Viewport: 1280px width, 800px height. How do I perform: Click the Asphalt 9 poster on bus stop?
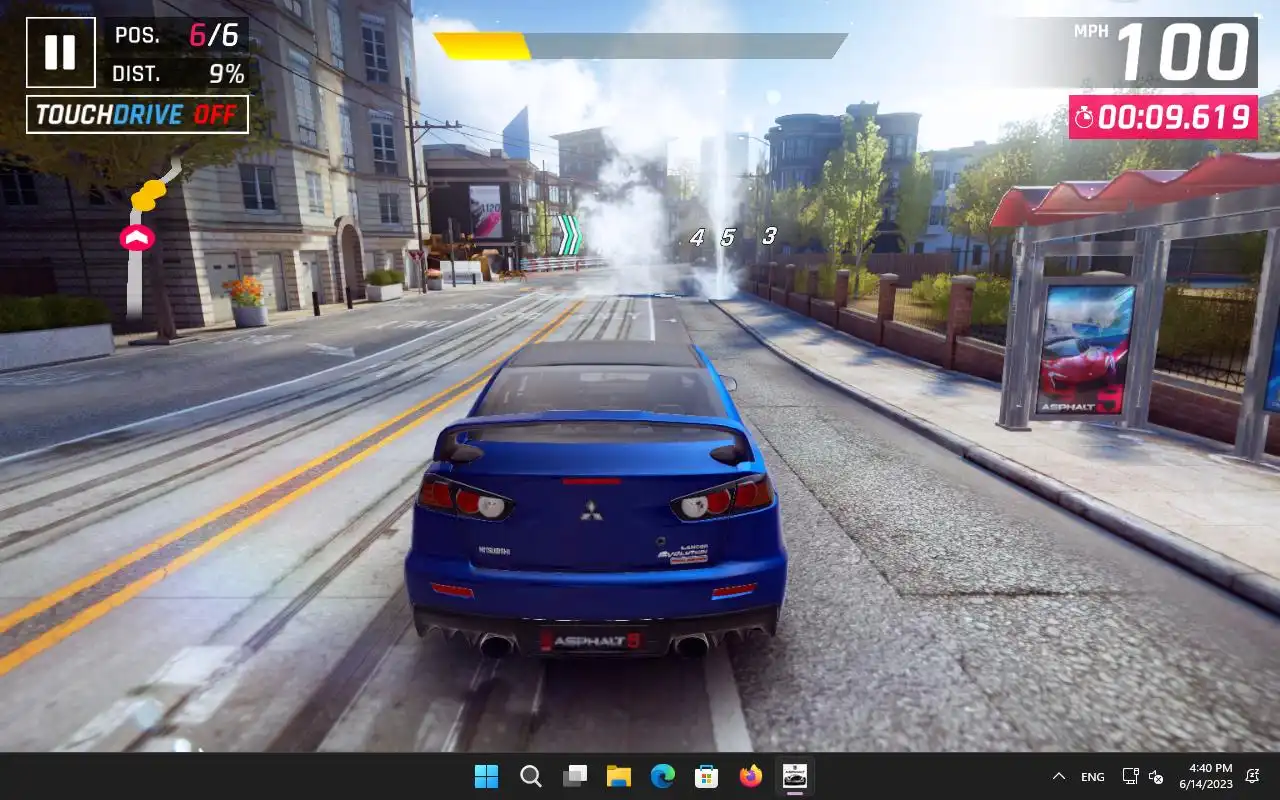pyautogui.click(x=1086, y=350)
